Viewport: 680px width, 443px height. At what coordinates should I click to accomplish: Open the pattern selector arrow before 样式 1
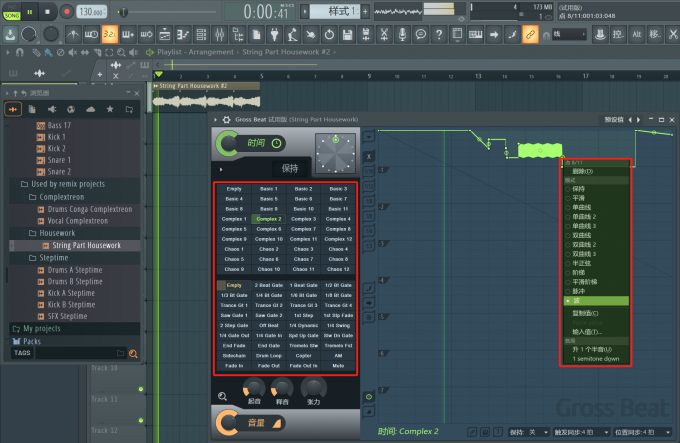coord(304,12)
